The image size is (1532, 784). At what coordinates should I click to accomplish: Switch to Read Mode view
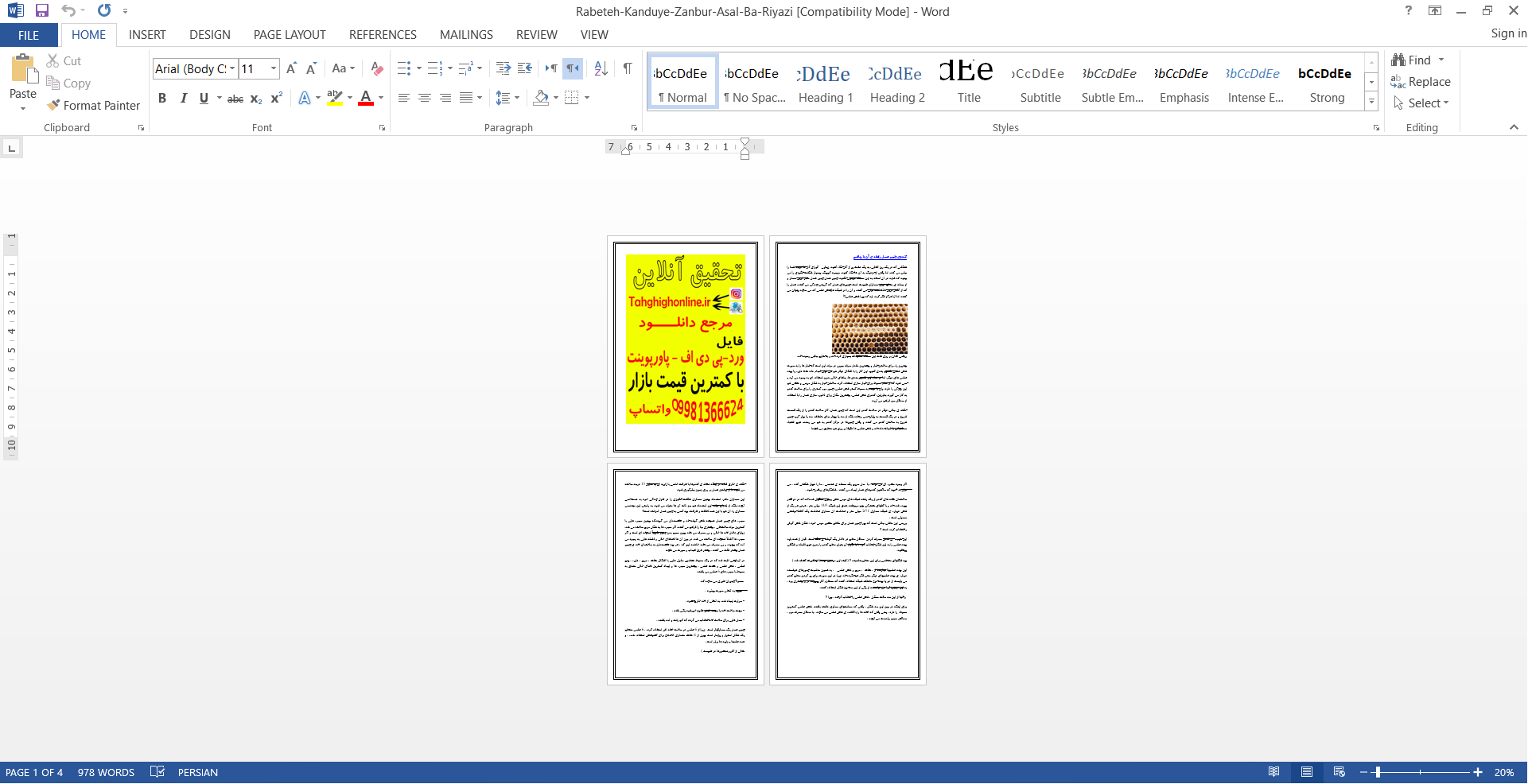[x=1274, y=772]
